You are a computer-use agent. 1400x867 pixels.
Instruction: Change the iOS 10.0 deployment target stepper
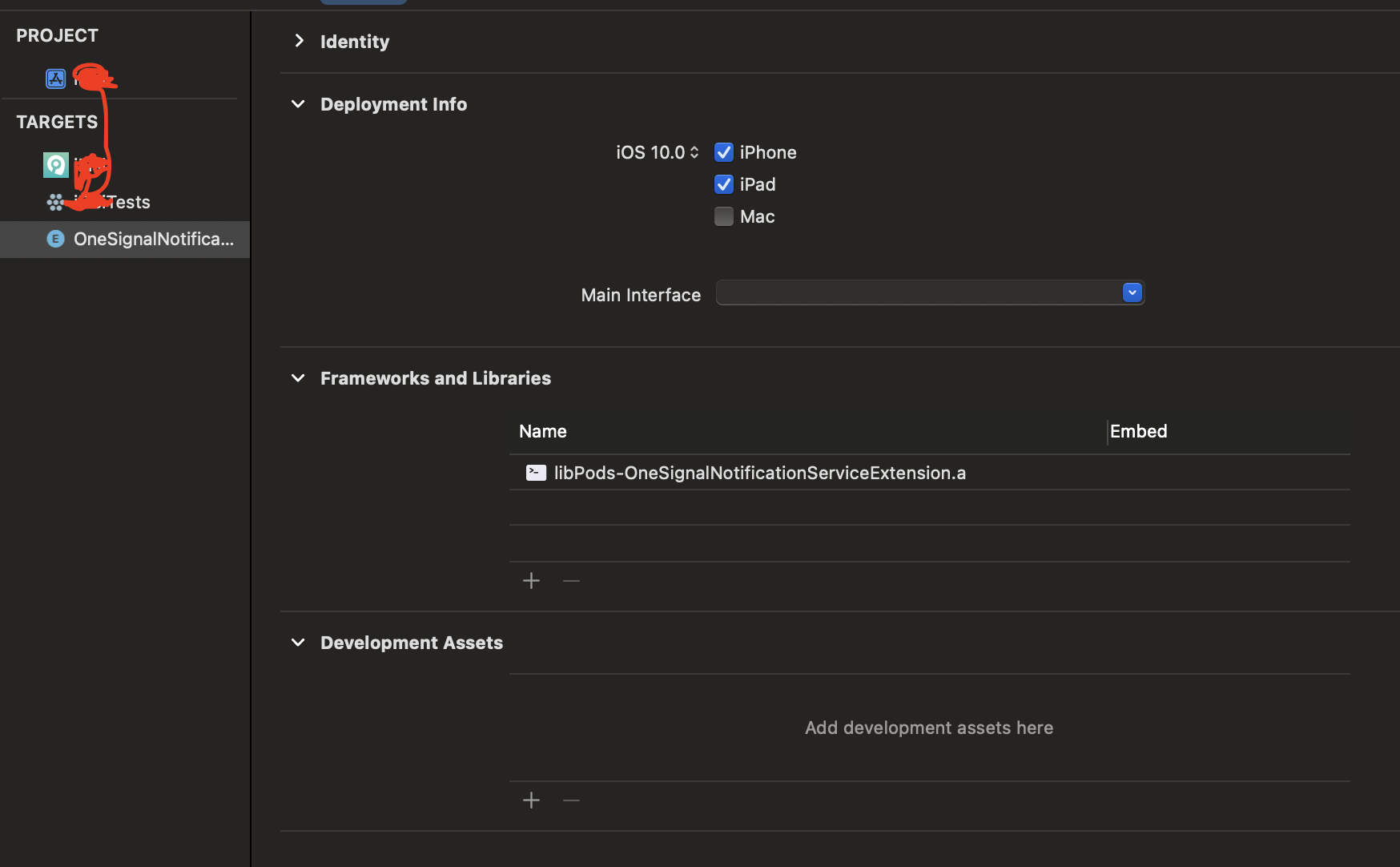point(694,152)
